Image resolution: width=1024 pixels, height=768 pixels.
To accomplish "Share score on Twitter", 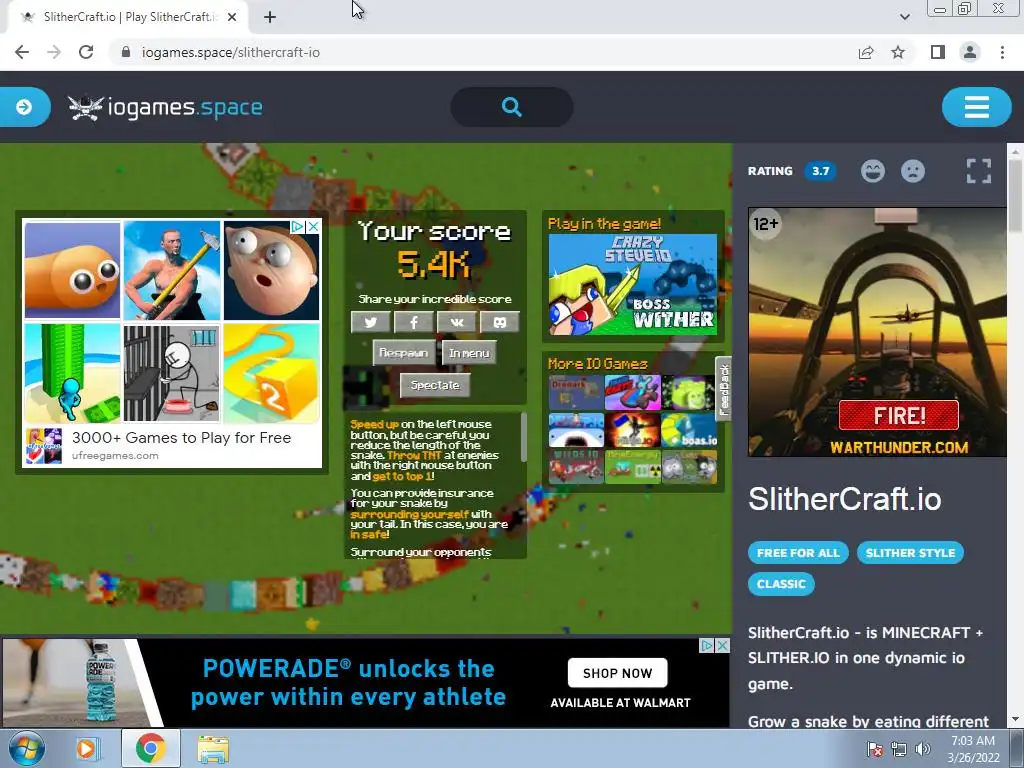I will [370, 322].
